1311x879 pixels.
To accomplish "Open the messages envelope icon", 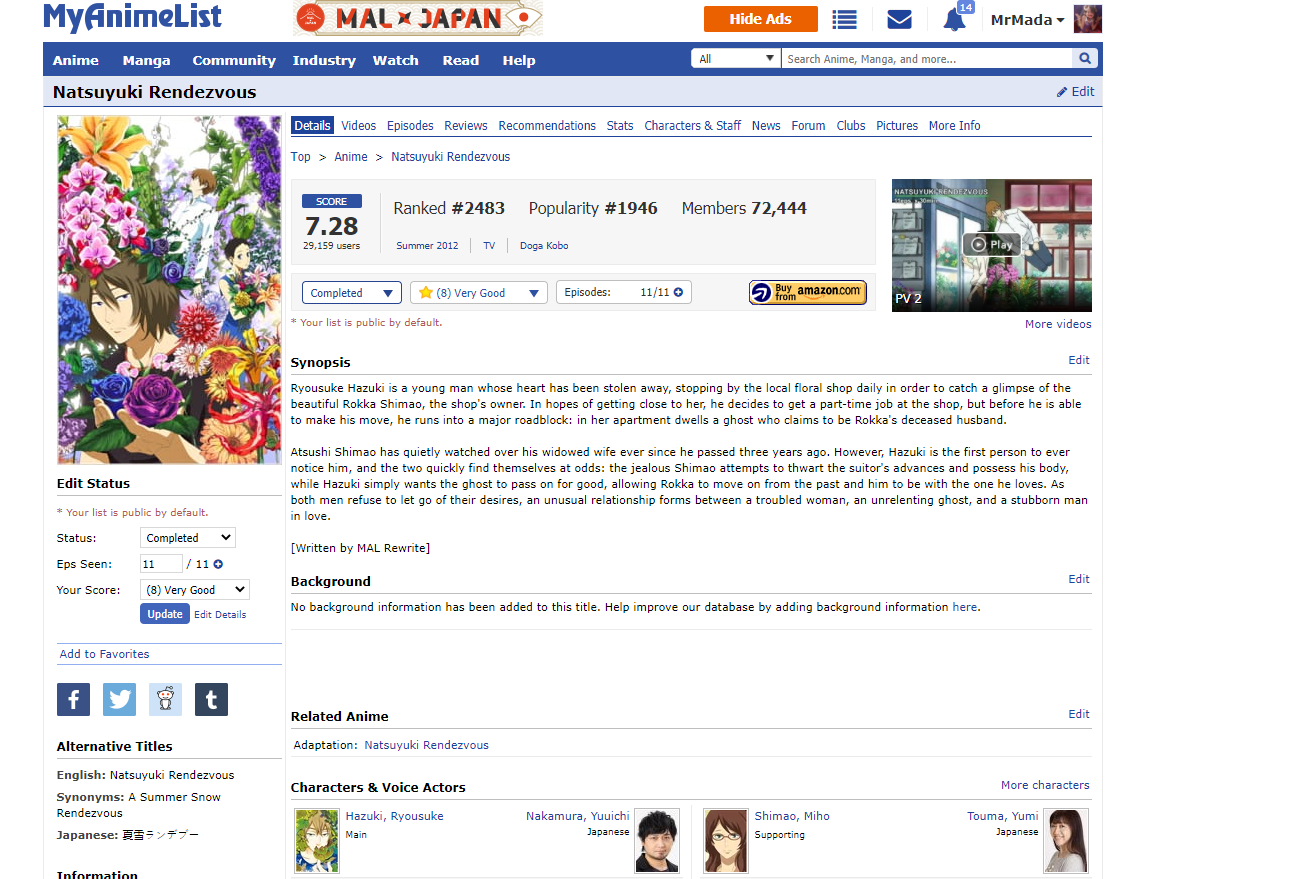I will (899, 19).
